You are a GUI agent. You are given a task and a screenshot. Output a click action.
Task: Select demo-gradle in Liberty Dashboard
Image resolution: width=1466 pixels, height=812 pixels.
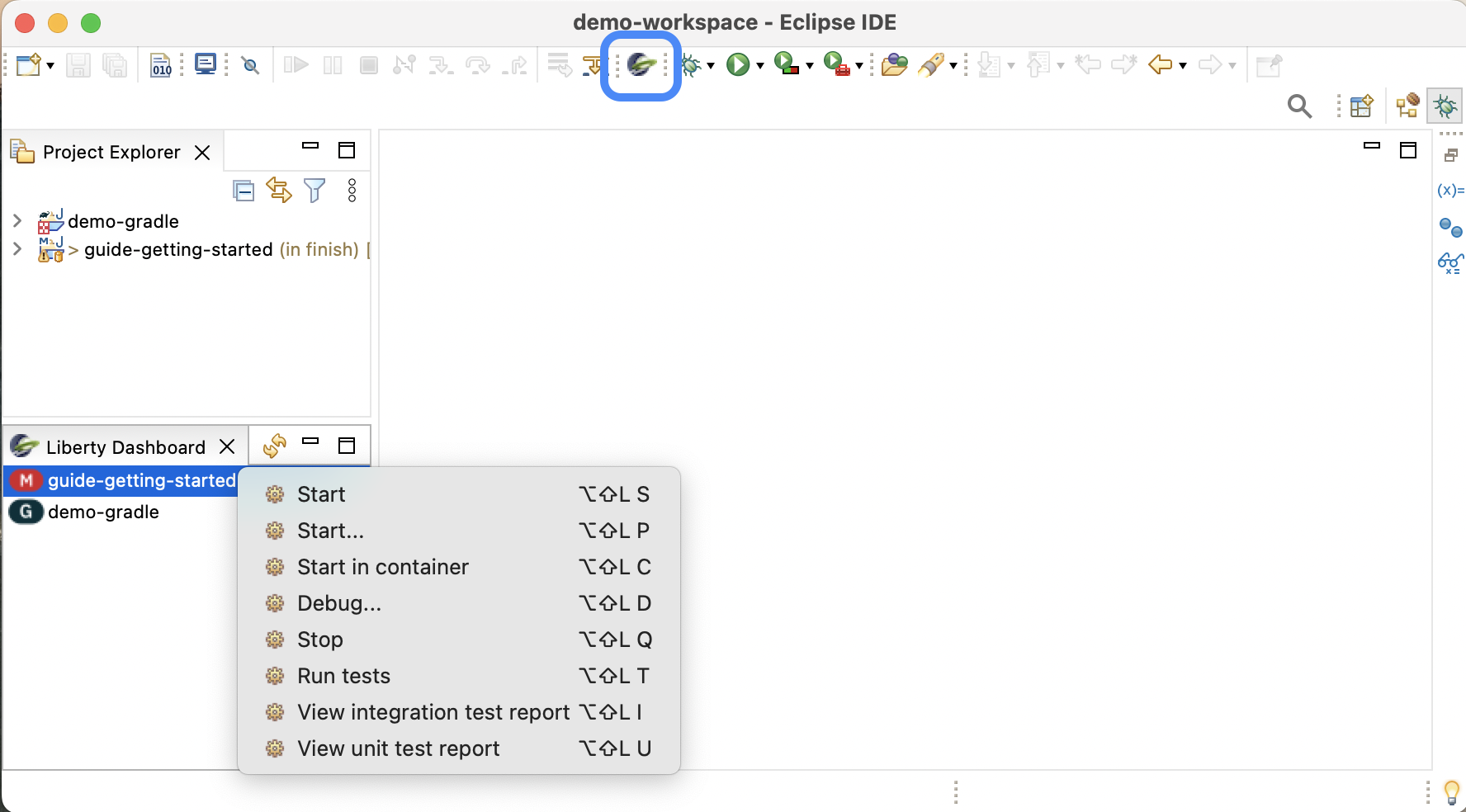click(103, 512)
